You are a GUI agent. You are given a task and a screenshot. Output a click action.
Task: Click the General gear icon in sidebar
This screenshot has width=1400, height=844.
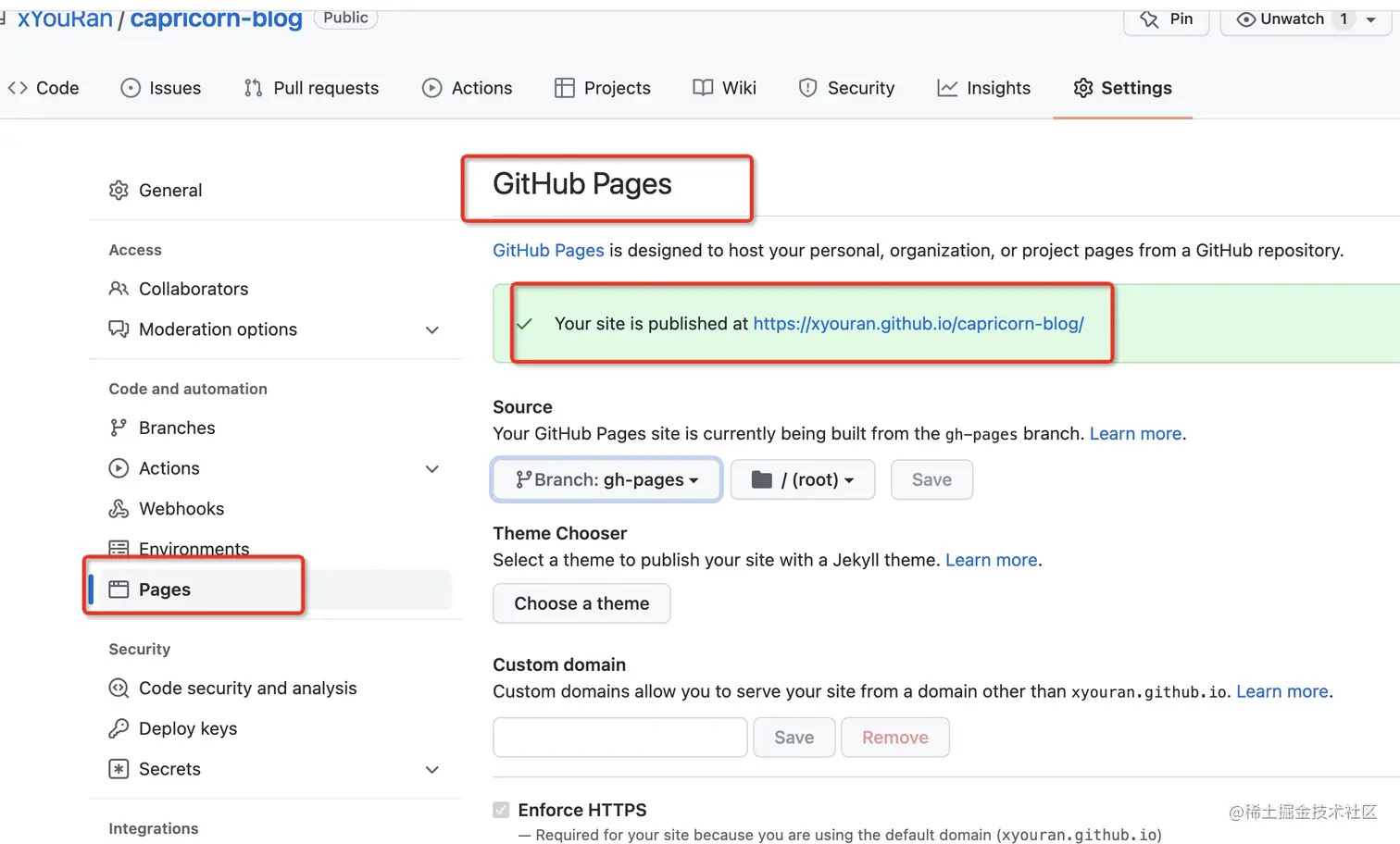[x=119, y=190]
